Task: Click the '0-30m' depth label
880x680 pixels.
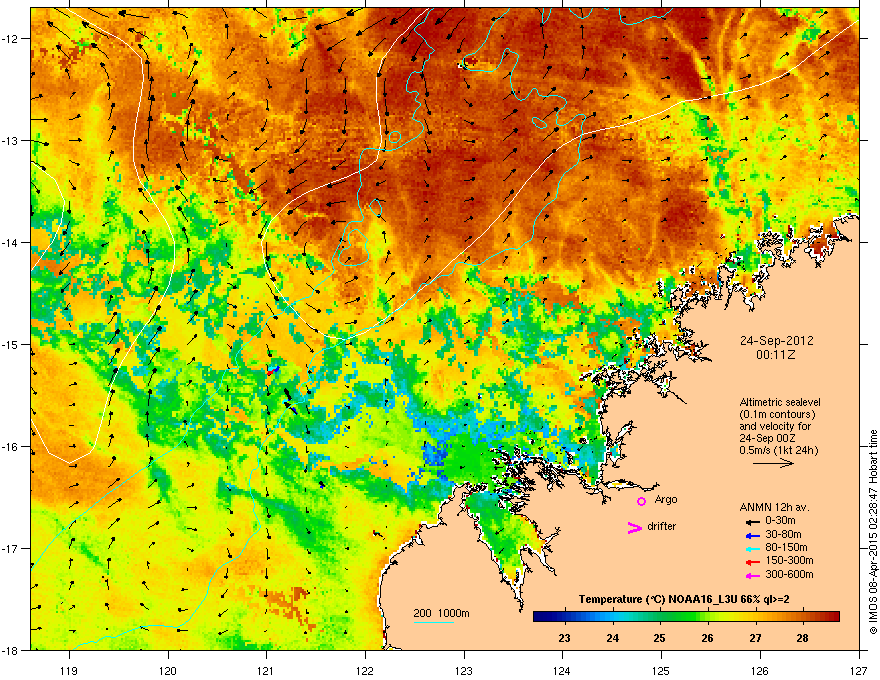Action: 780,521
